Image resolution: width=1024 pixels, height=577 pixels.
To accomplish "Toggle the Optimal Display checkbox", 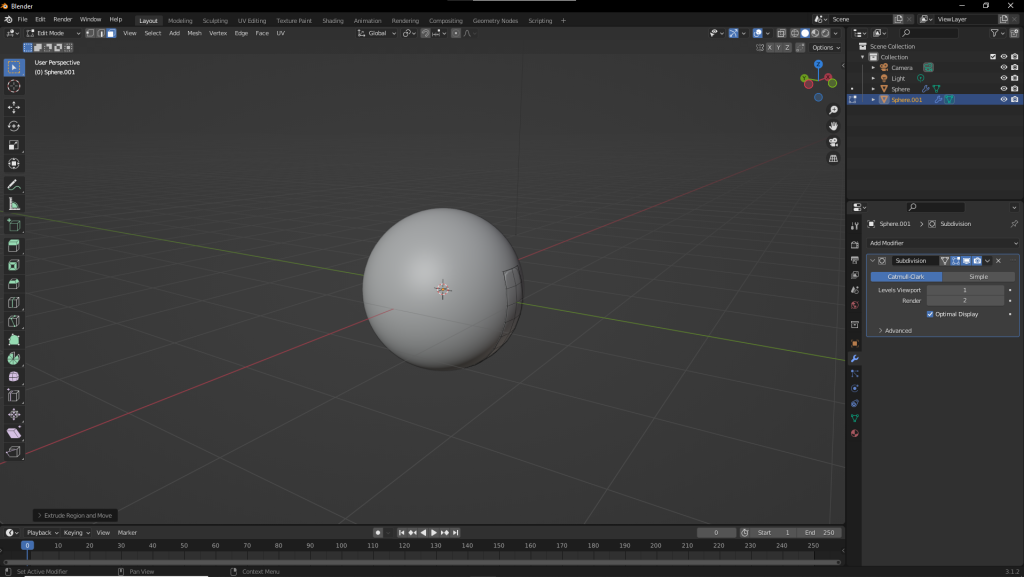I will tap(930, 314).
